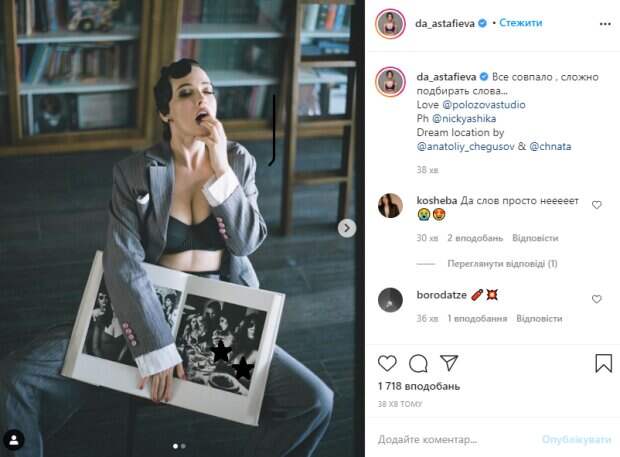Like borodatze's comment heart
Image resolution: width=620 pixels, height=457 pixels.
[596, 299]
